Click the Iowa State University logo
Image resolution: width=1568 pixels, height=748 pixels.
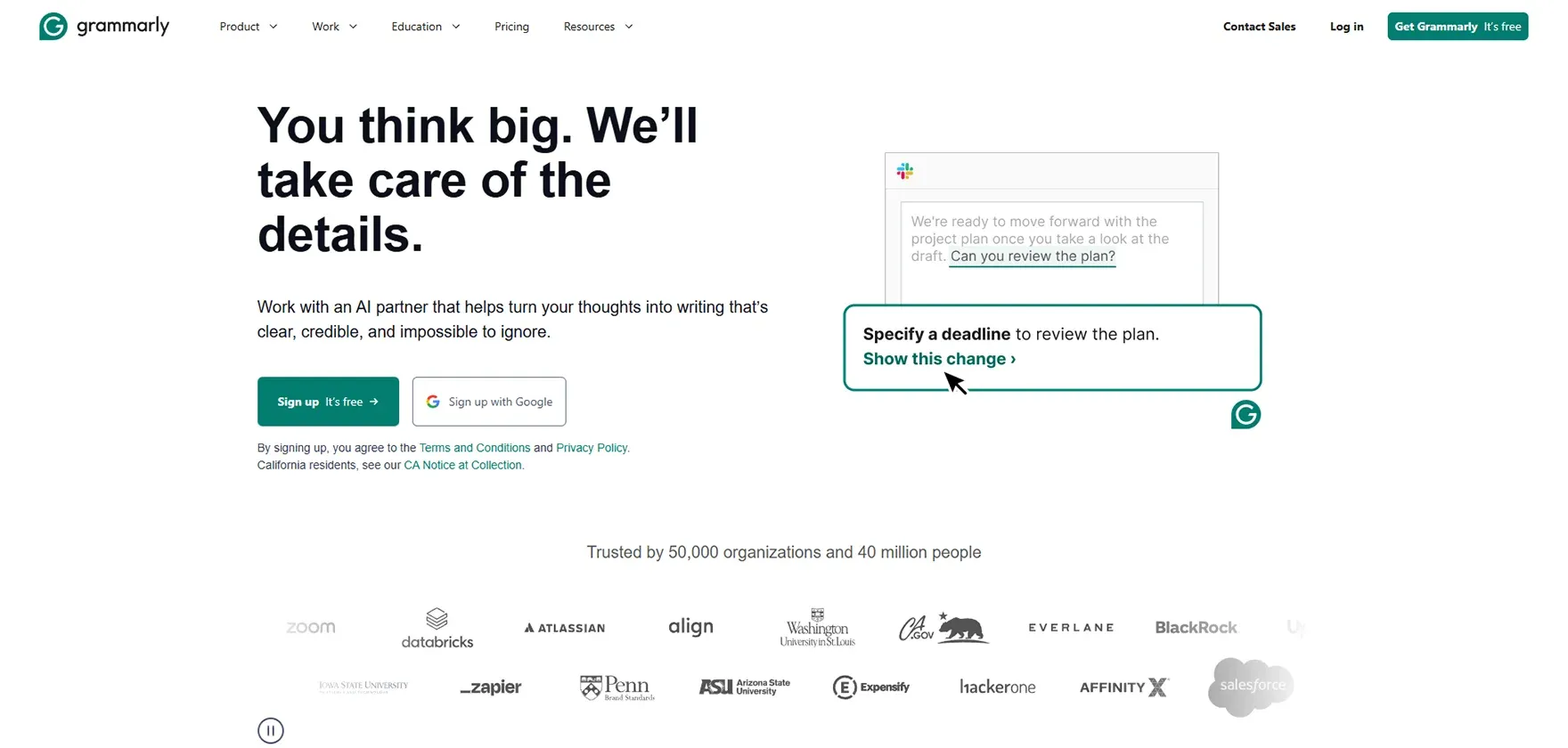[x=363, y=687]
